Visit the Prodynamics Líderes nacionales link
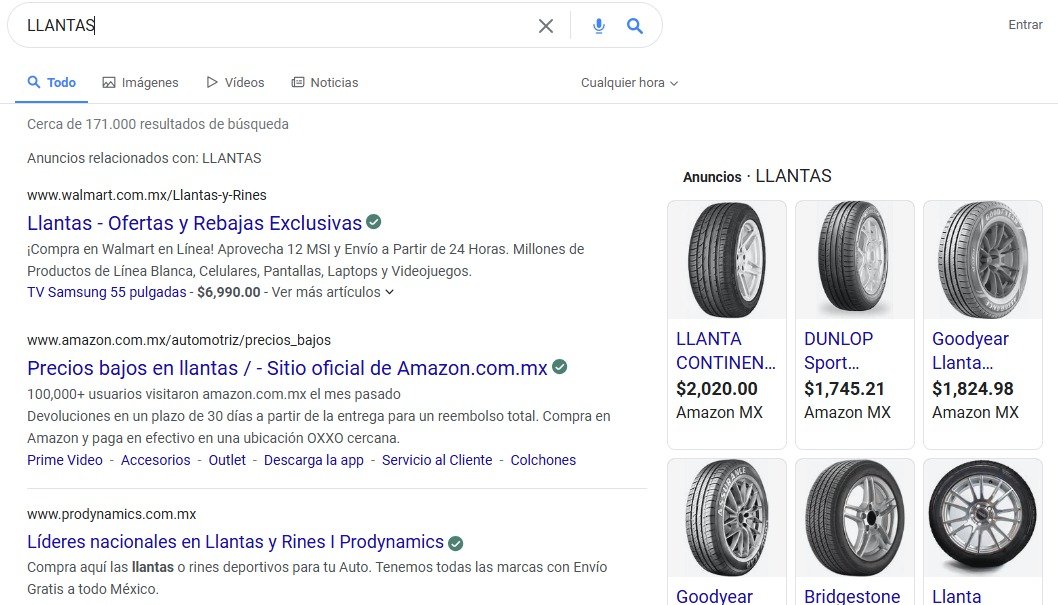 click(x=235, y=541)
